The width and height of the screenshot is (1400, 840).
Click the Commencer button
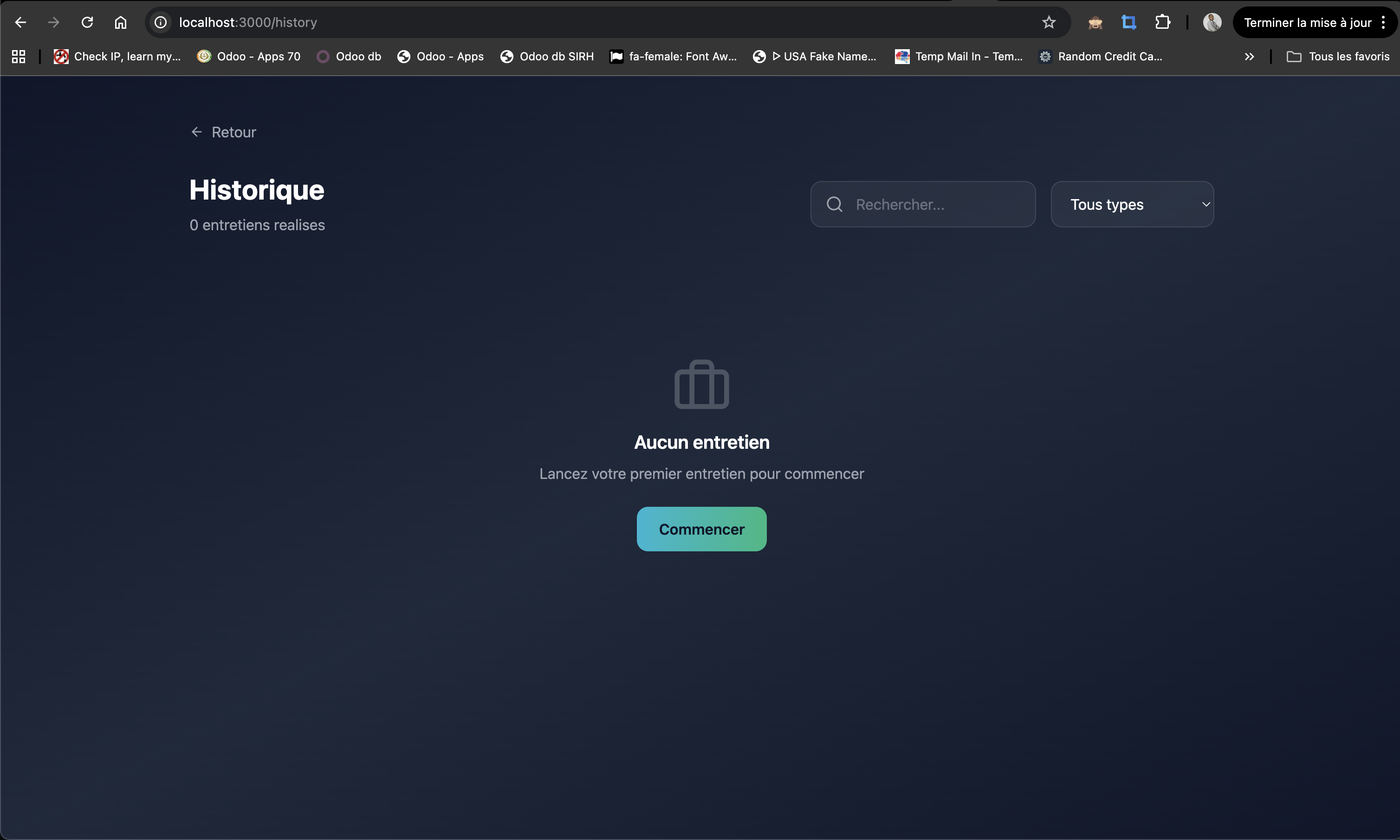(701, 529)
